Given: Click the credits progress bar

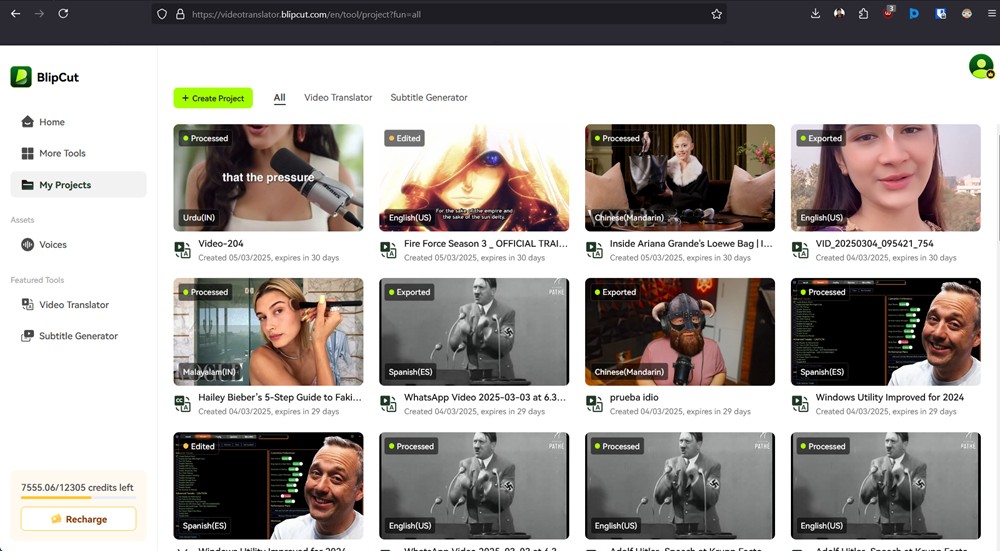Looking at the screenshot, I should (x=78, y=497).
